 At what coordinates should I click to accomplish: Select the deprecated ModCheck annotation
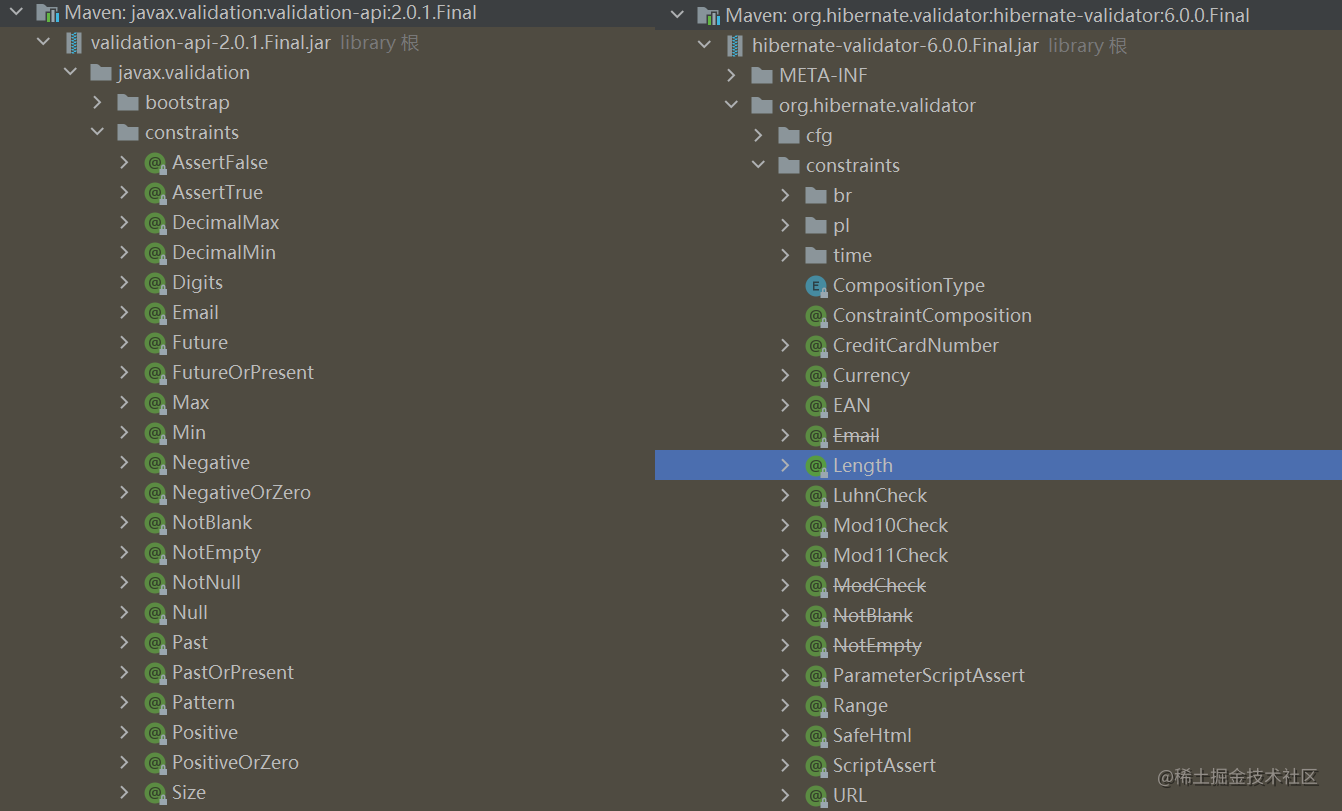tap(880, 585)
